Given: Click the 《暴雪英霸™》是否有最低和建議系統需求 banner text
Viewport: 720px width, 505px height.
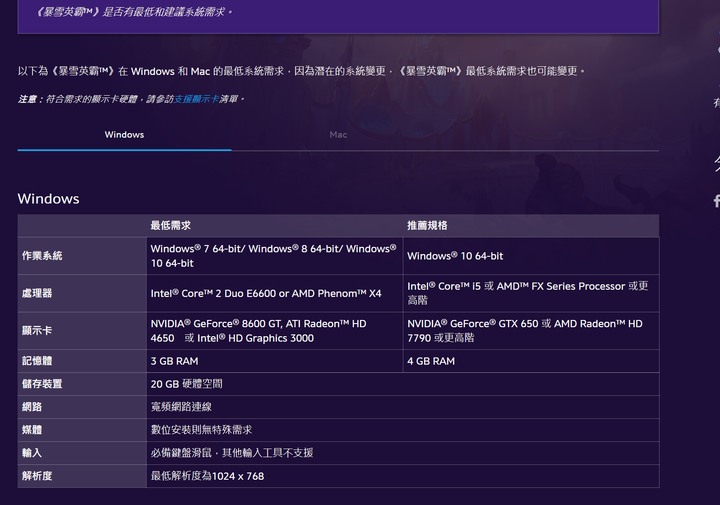Looking at the screenshot, I should point(133,12).
